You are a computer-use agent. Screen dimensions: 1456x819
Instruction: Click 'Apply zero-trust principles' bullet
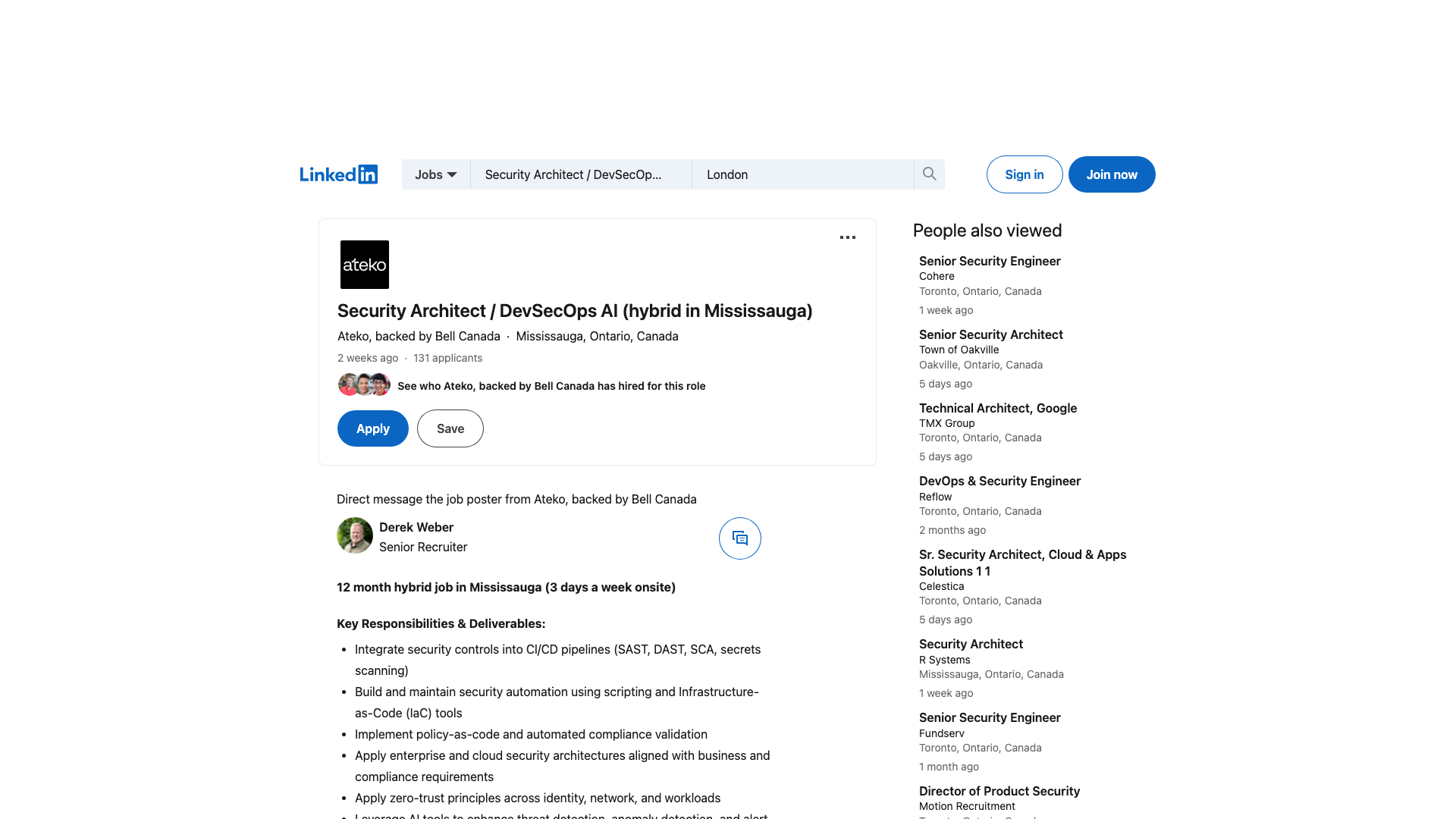click(538, 798)
